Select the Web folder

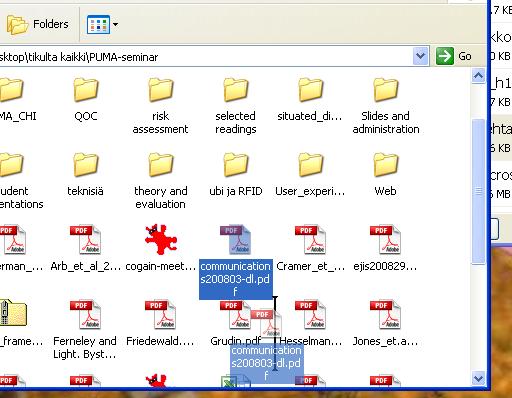click(386, 175)
